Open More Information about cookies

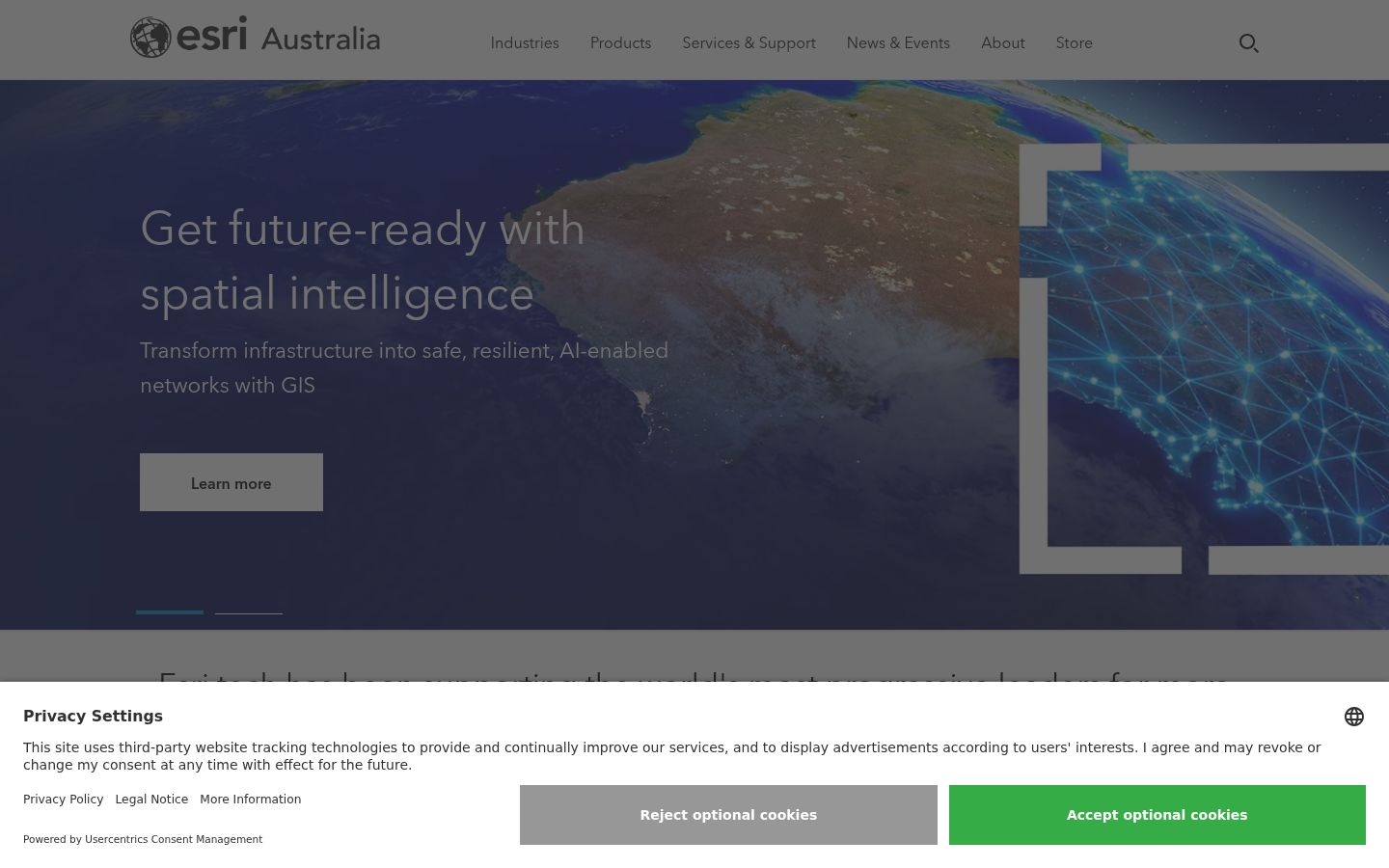click(x=251, y=800)
